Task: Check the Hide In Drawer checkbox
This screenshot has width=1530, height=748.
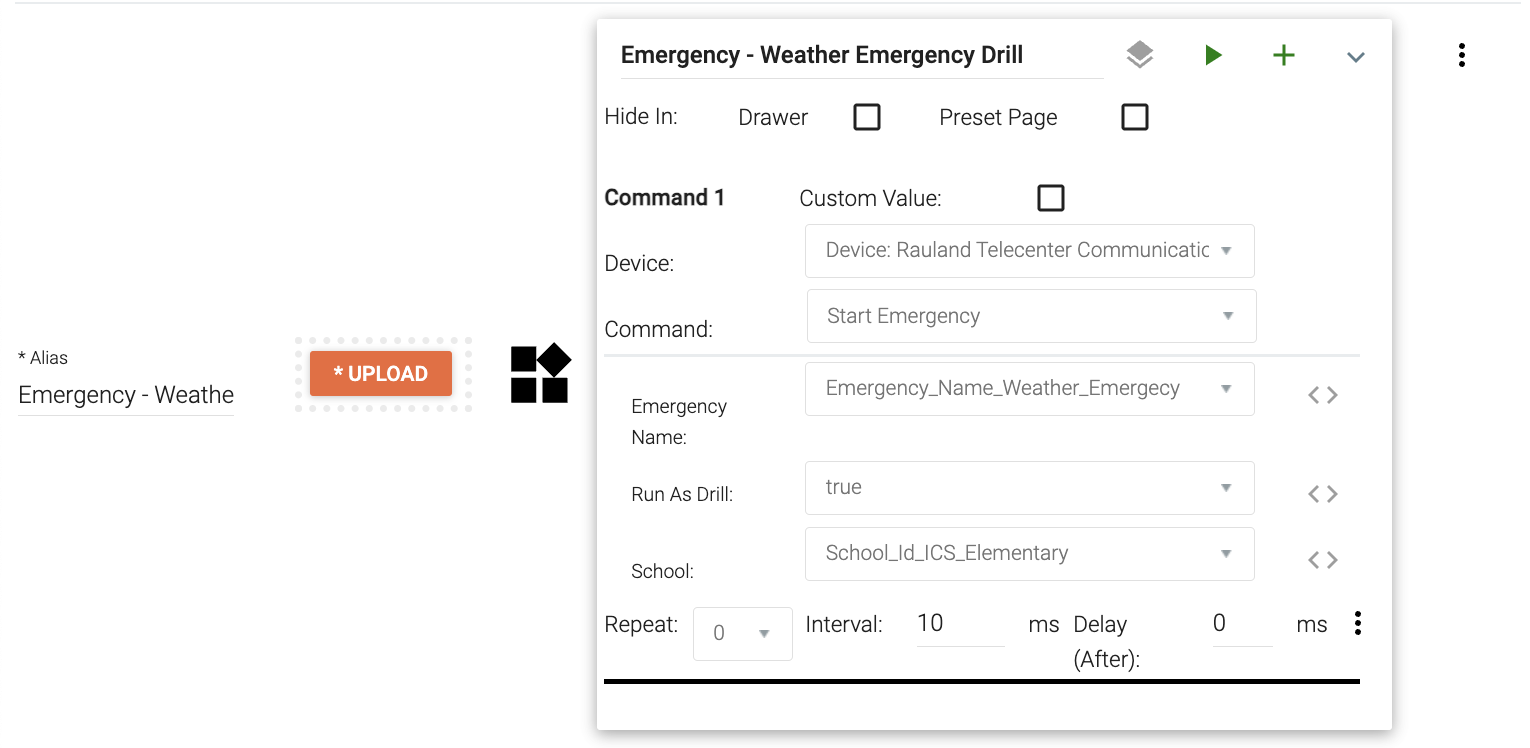Action: click(867, 118)
